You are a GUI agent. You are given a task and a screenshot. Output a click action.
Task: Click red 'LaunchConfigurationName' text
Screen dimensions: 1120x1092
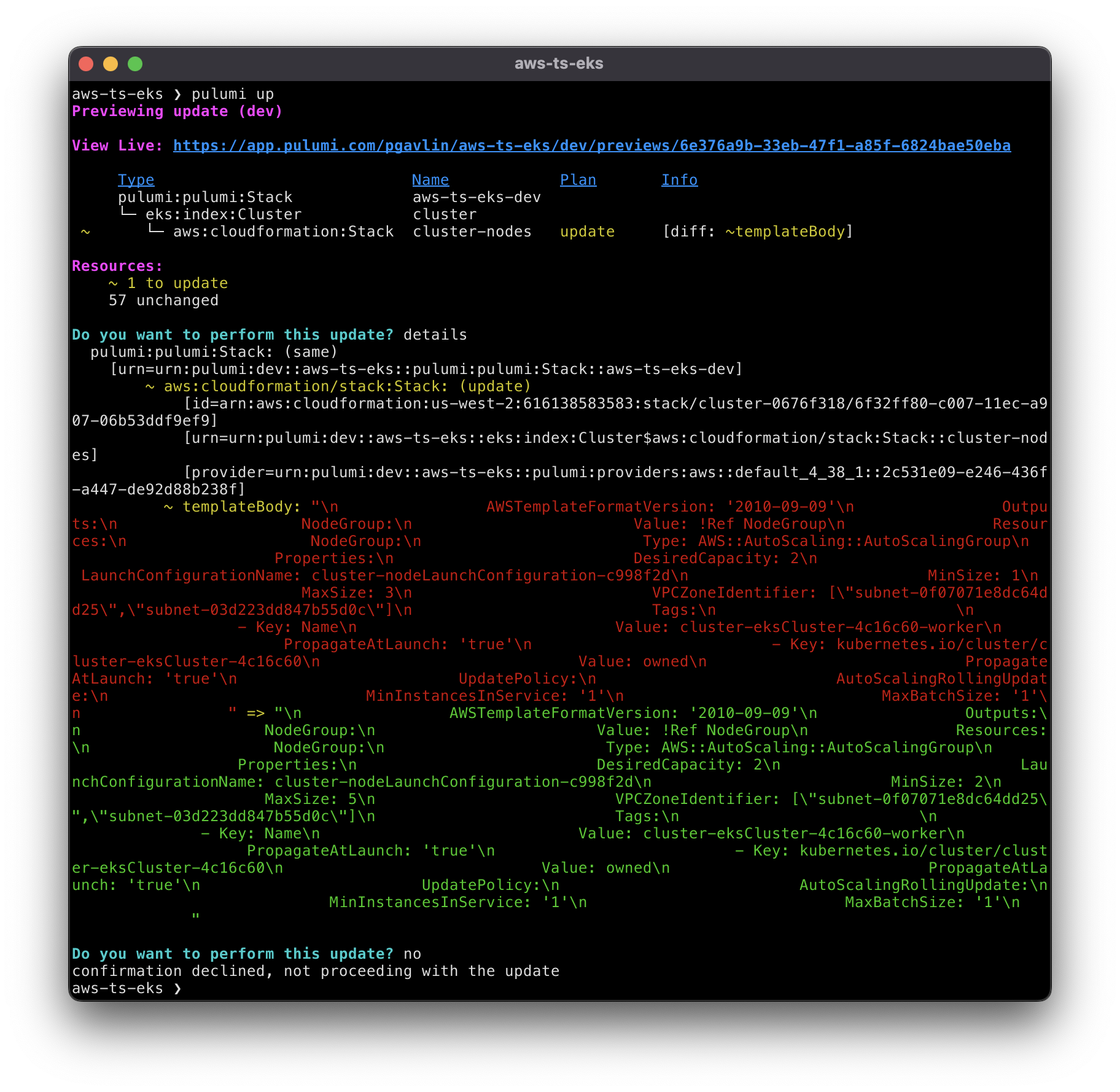187,575
